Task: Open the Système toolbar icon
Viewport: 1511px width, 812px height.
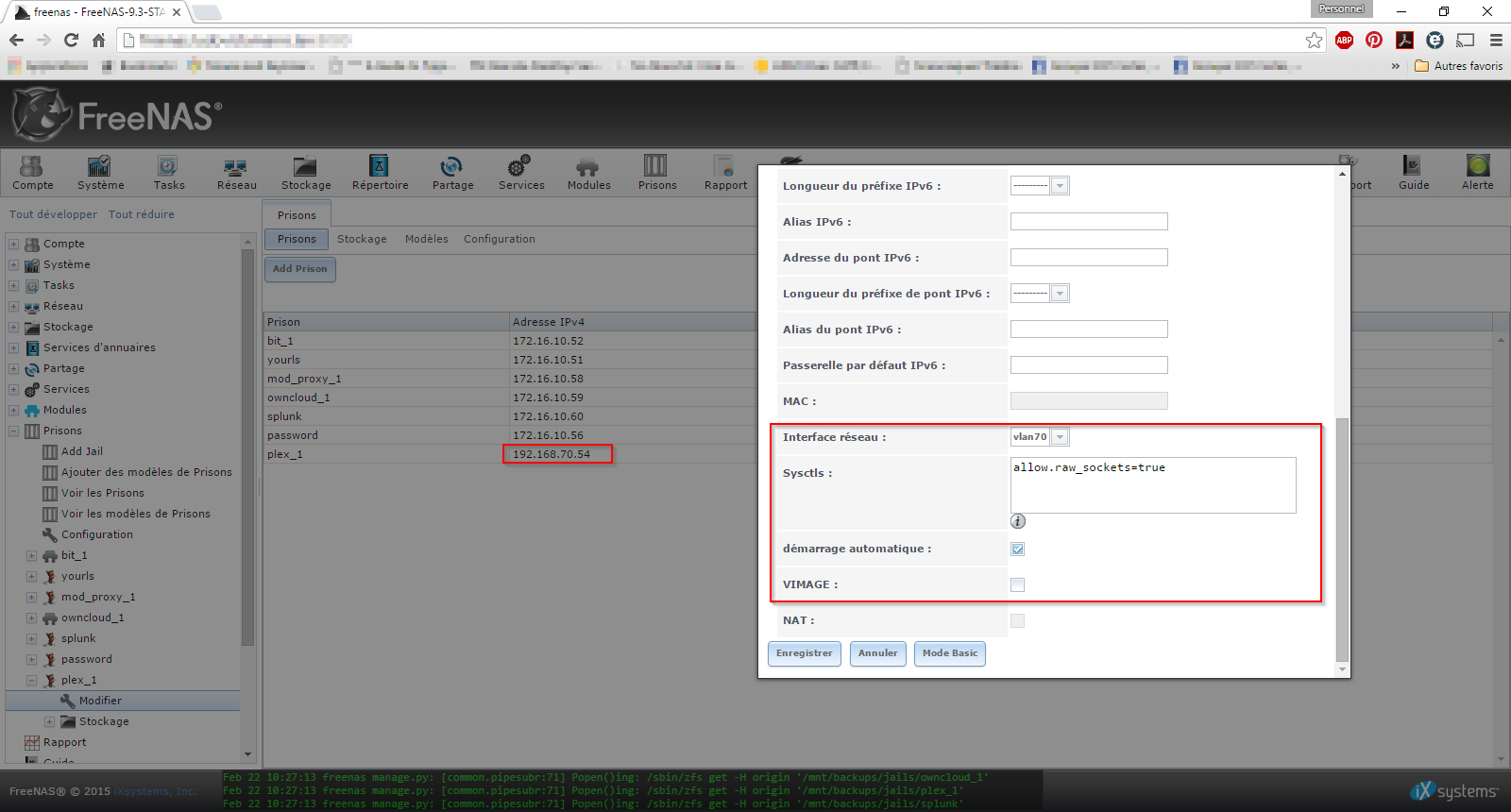Action: pyautogui.click(x=100, y=173)
